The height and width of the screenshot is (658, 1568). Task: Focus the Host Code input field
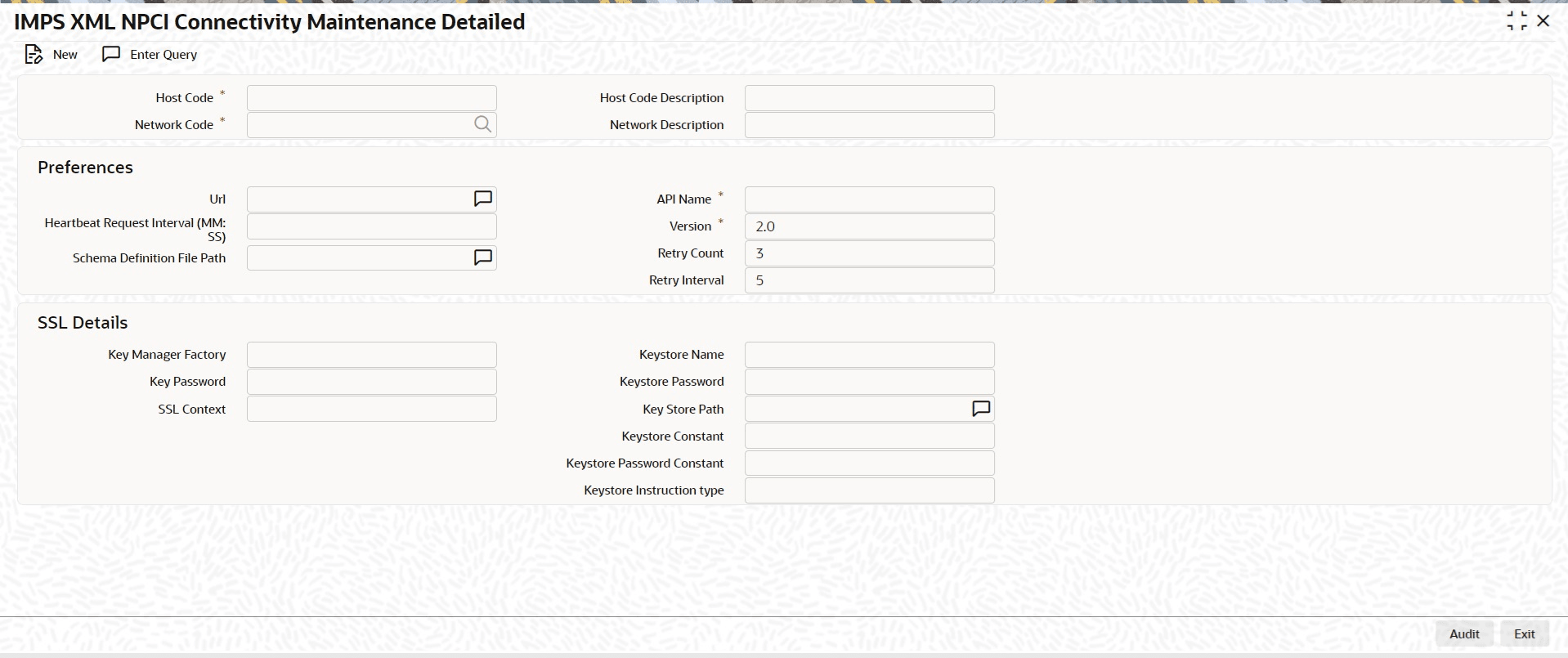(372, 98)
